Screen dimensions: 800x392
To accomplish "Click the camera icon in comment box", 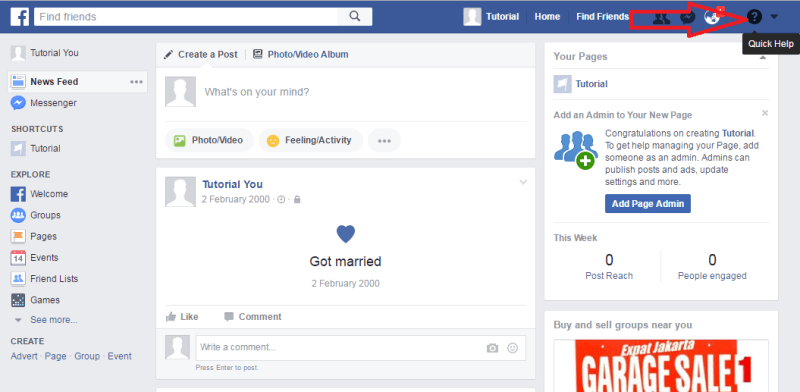I will 492,348.
